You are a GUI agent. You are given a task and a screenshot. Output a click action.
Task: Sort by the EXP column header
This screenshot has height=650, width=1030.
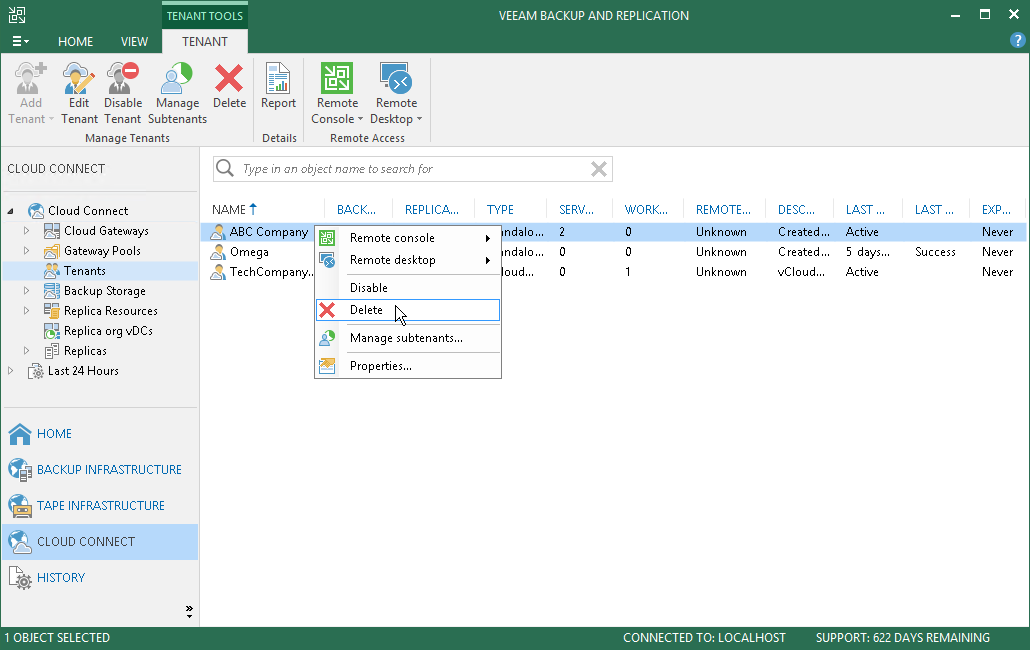coord(996,209)
